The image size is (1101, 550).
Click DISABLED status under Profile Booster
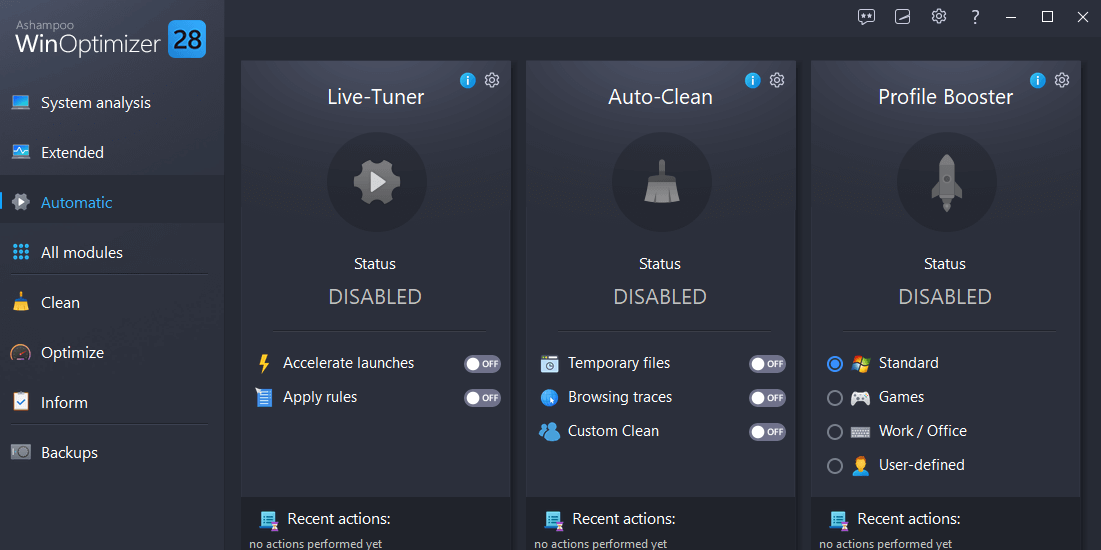pos(945,296)
